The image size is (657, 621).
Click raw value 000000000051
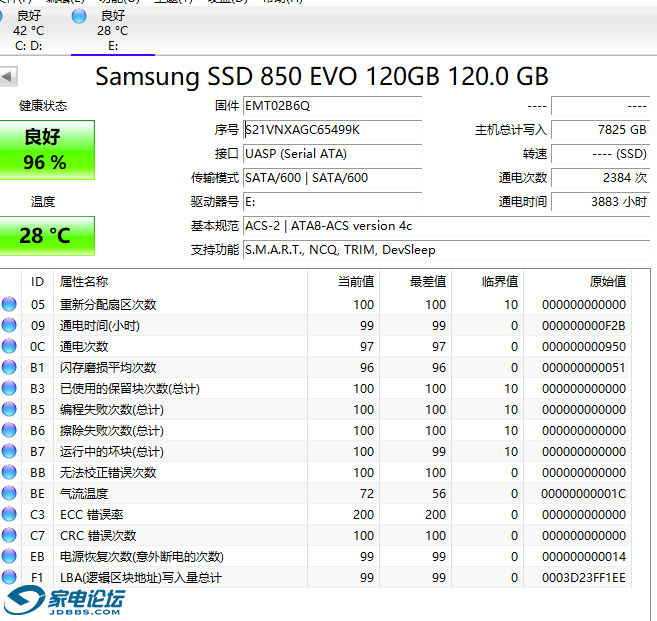point(584,367)
